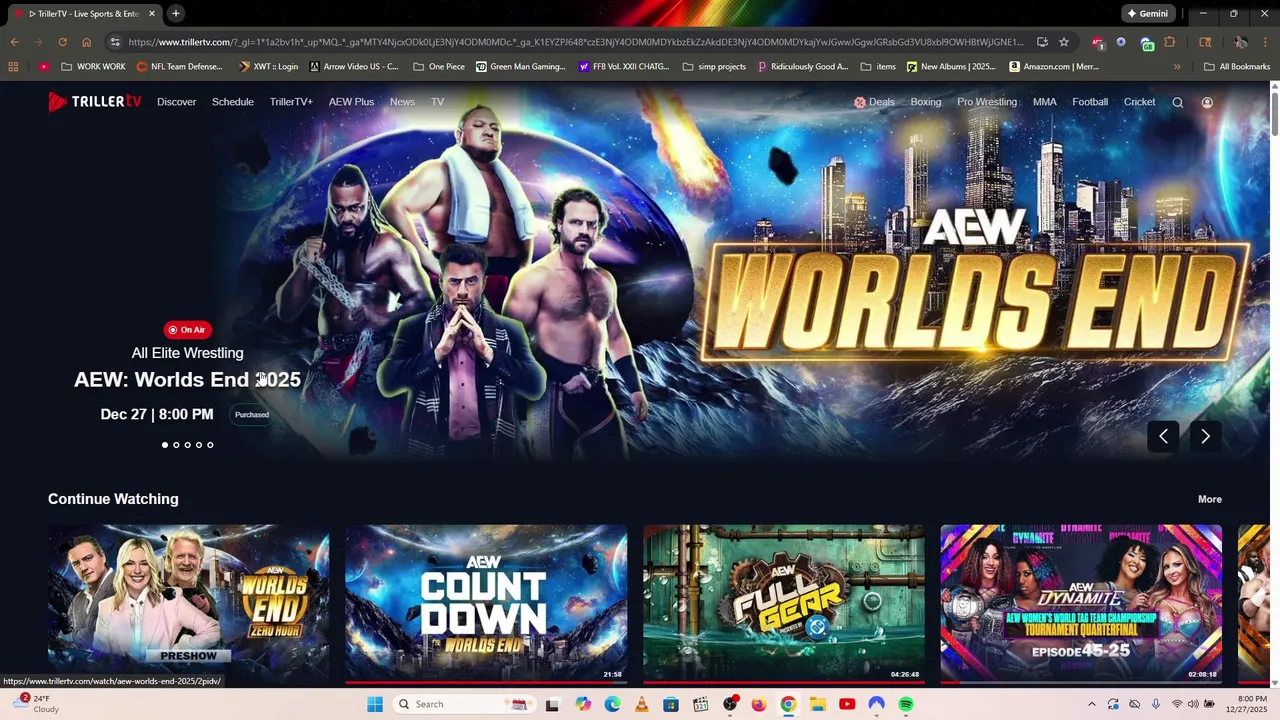Open the Schedule page
The width and height of the screenshot is (1280, 720).
[233, 102]
